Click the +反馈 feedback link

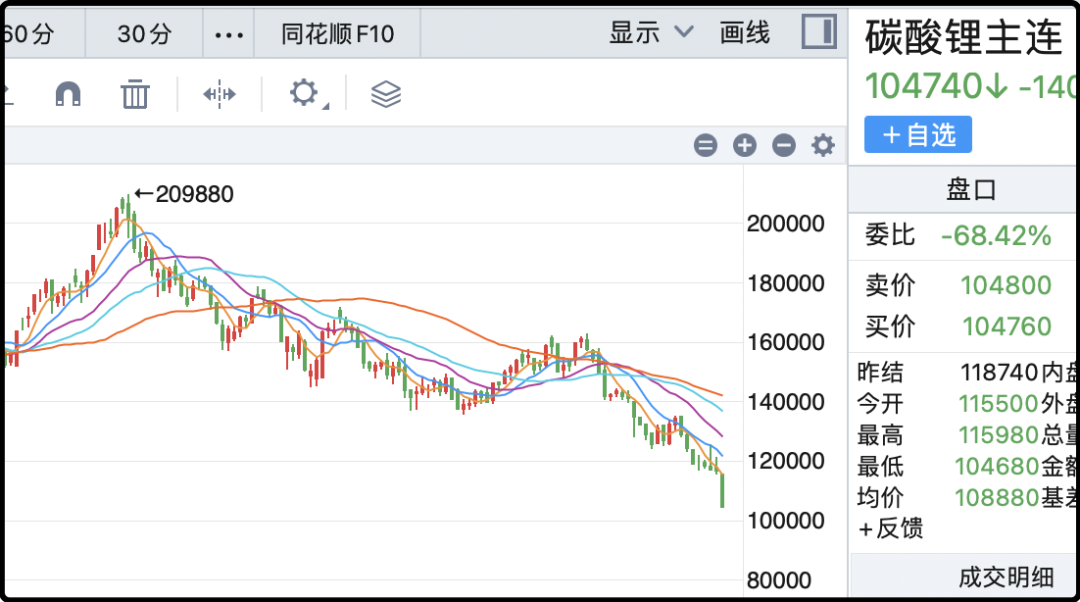pyautogui.click(x=890, y=528)
